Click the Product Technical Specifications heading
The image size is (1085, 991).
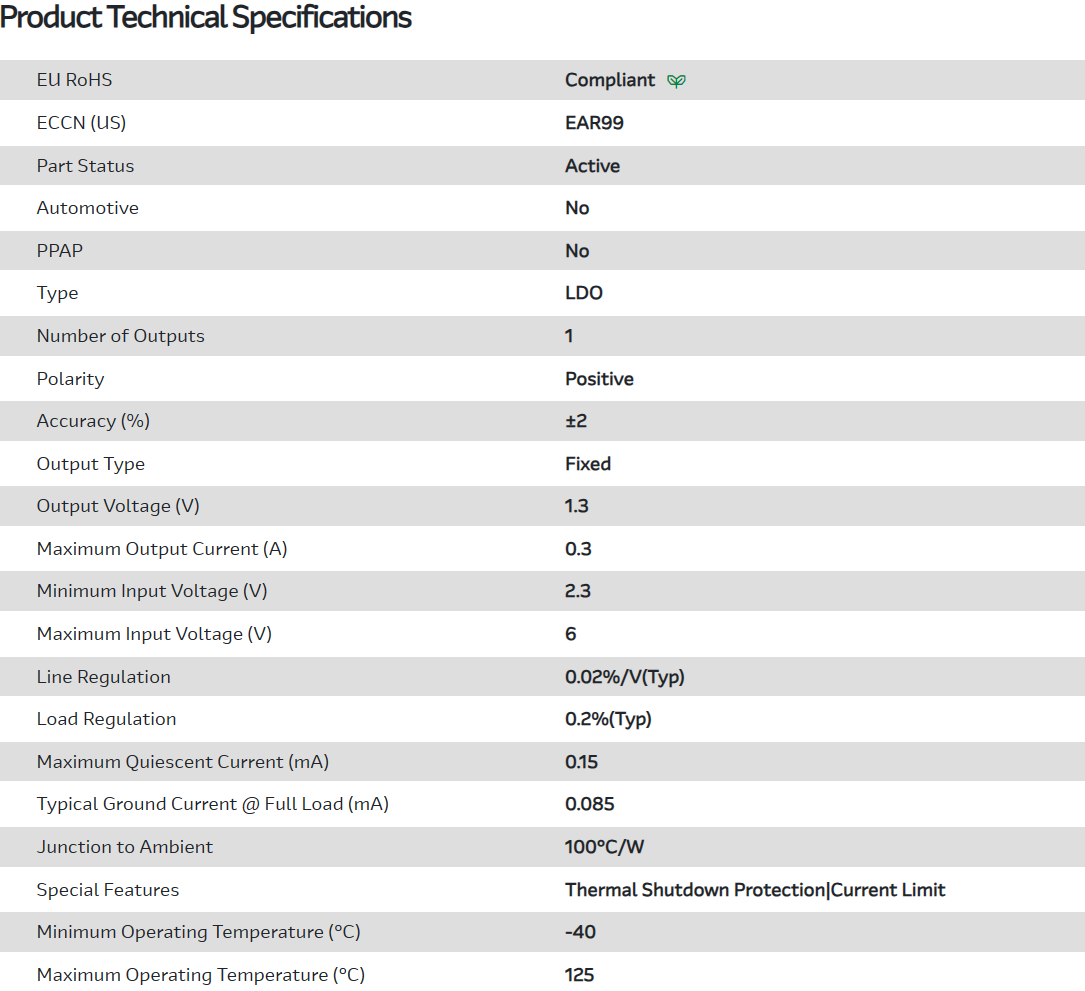click(x=206, y=17)
